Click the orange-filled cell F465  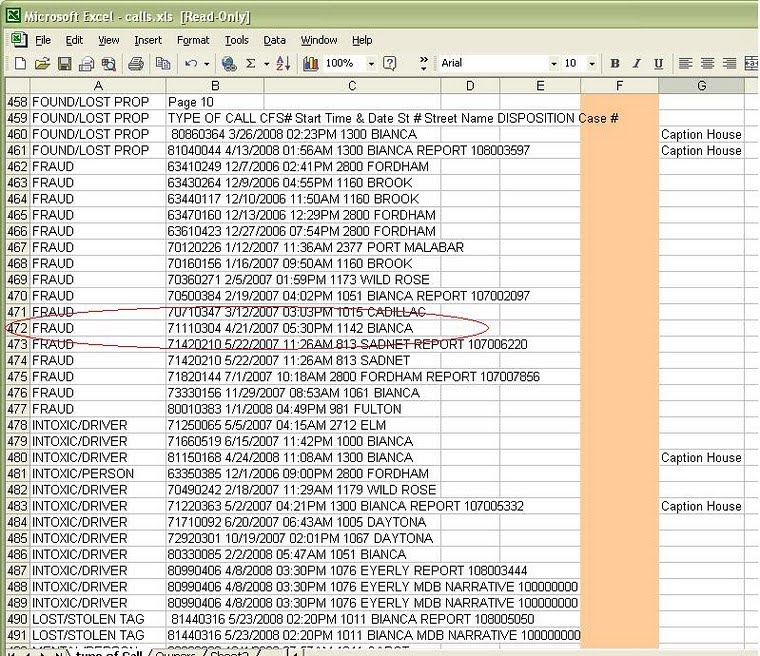[619, 215]
